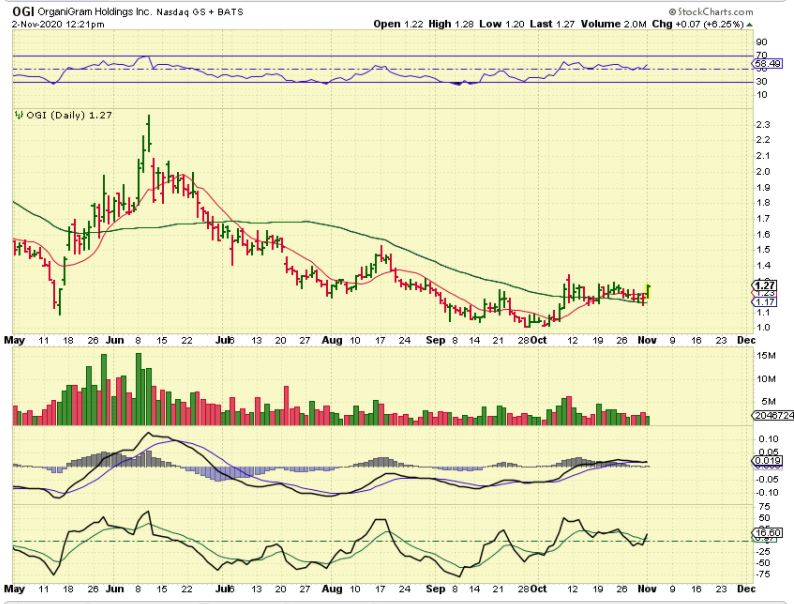Click the 2.0 price scale label
The width and height of the screenshot is (794, 604).
(762, 171)
